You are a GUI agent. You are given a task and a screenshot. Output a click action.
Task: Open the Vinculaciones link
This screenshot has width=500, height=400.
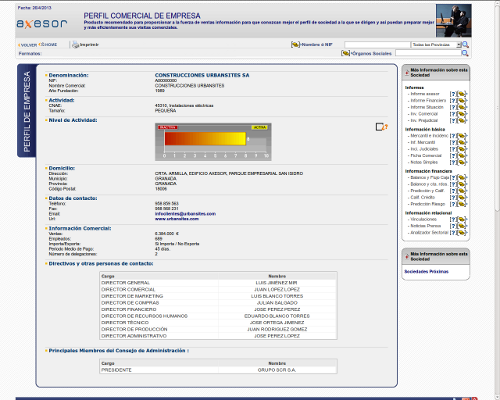(423, 220)
